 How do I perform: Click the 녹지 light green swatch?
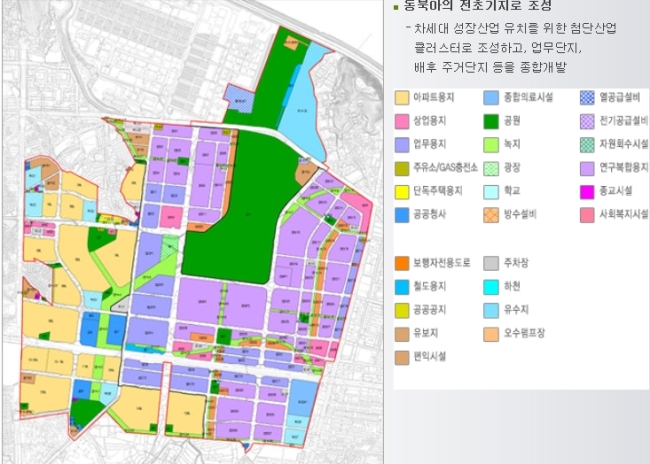(x=491, y=145)
